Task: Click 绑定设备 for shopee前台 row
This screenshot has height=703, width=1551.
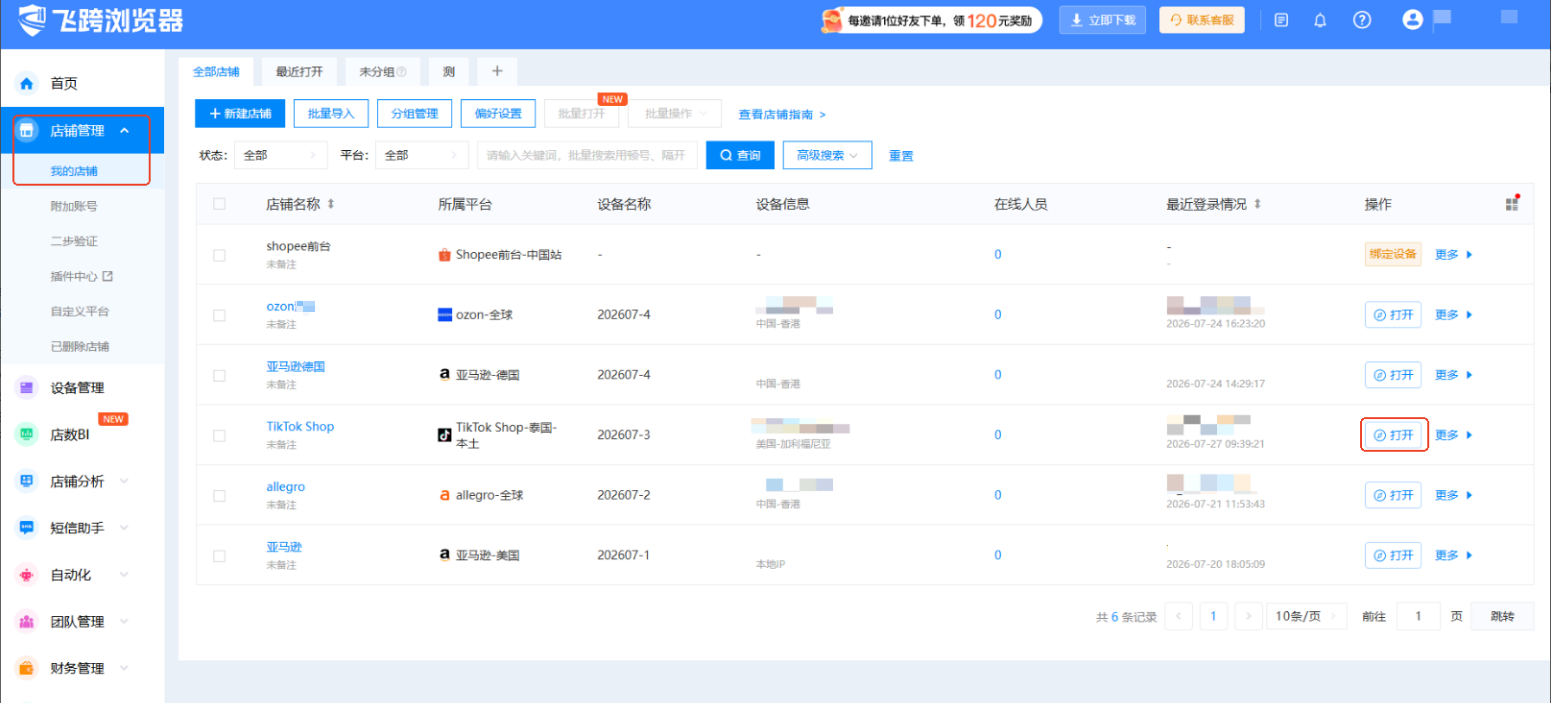Action: pyautogui.click(x=1393, y=254)
